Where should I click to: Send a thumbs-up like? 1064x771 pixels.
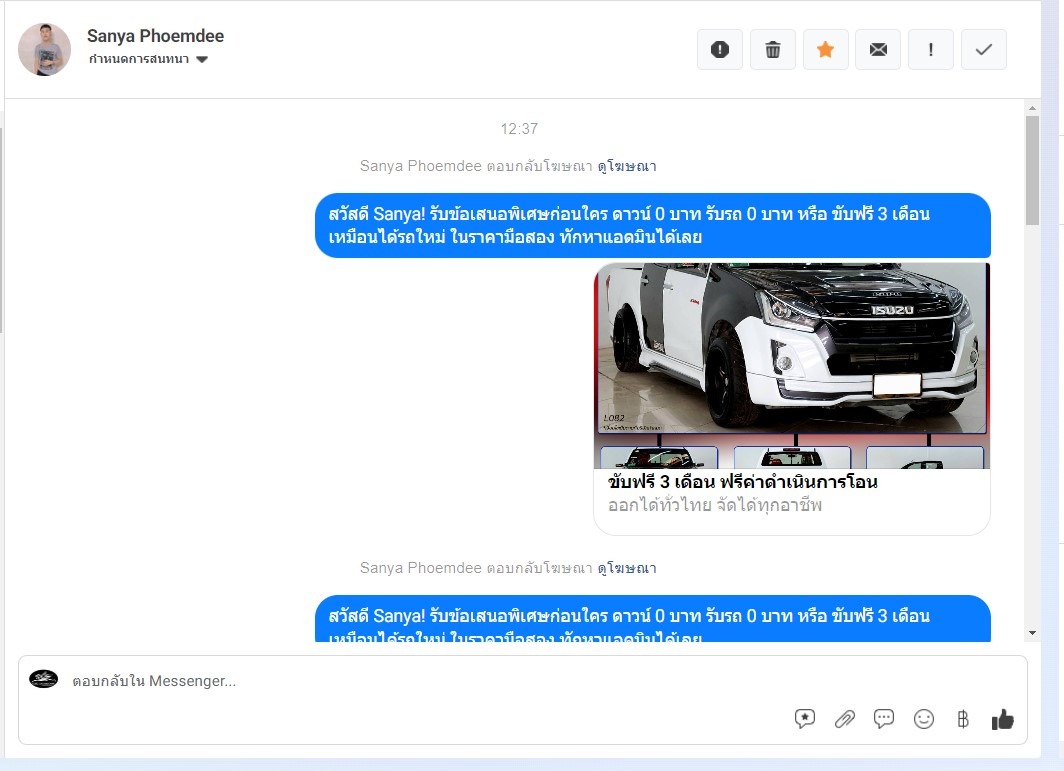(1002, 719)
